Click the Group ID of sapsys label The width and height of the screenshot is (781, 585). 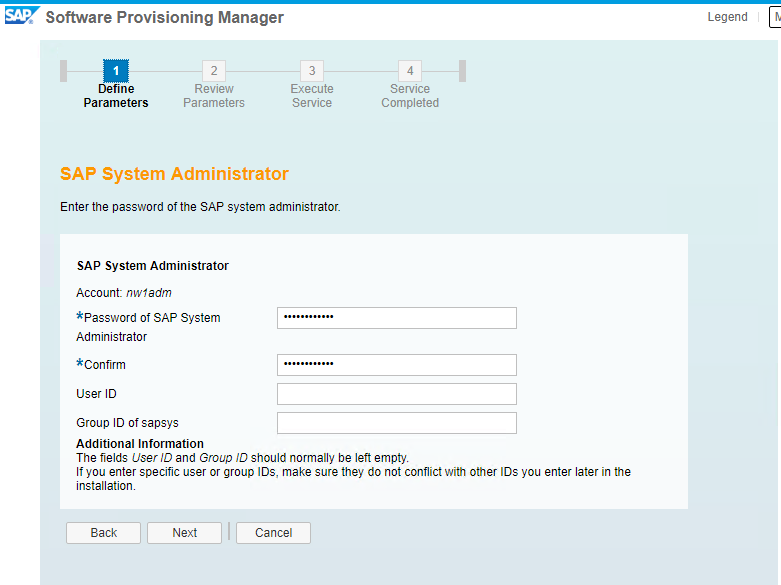pyautogui.click(x=127, y=423)
